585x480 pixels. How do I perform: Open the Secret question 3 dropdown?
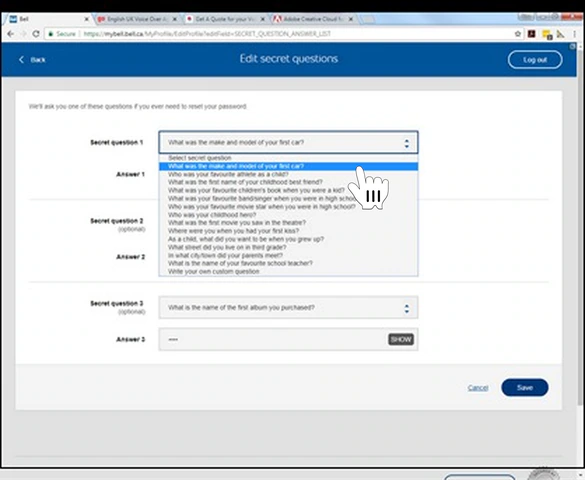click(288, 308)
